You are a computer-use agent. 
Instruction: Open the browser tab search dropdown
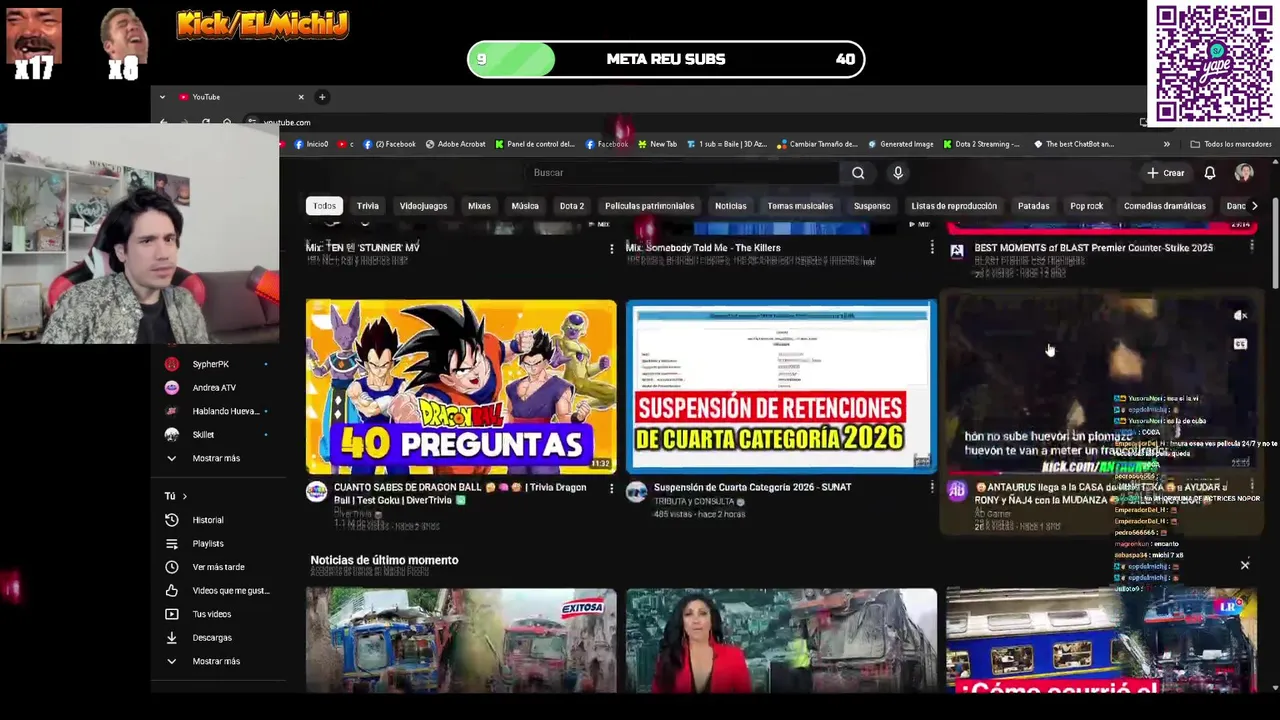162,97
